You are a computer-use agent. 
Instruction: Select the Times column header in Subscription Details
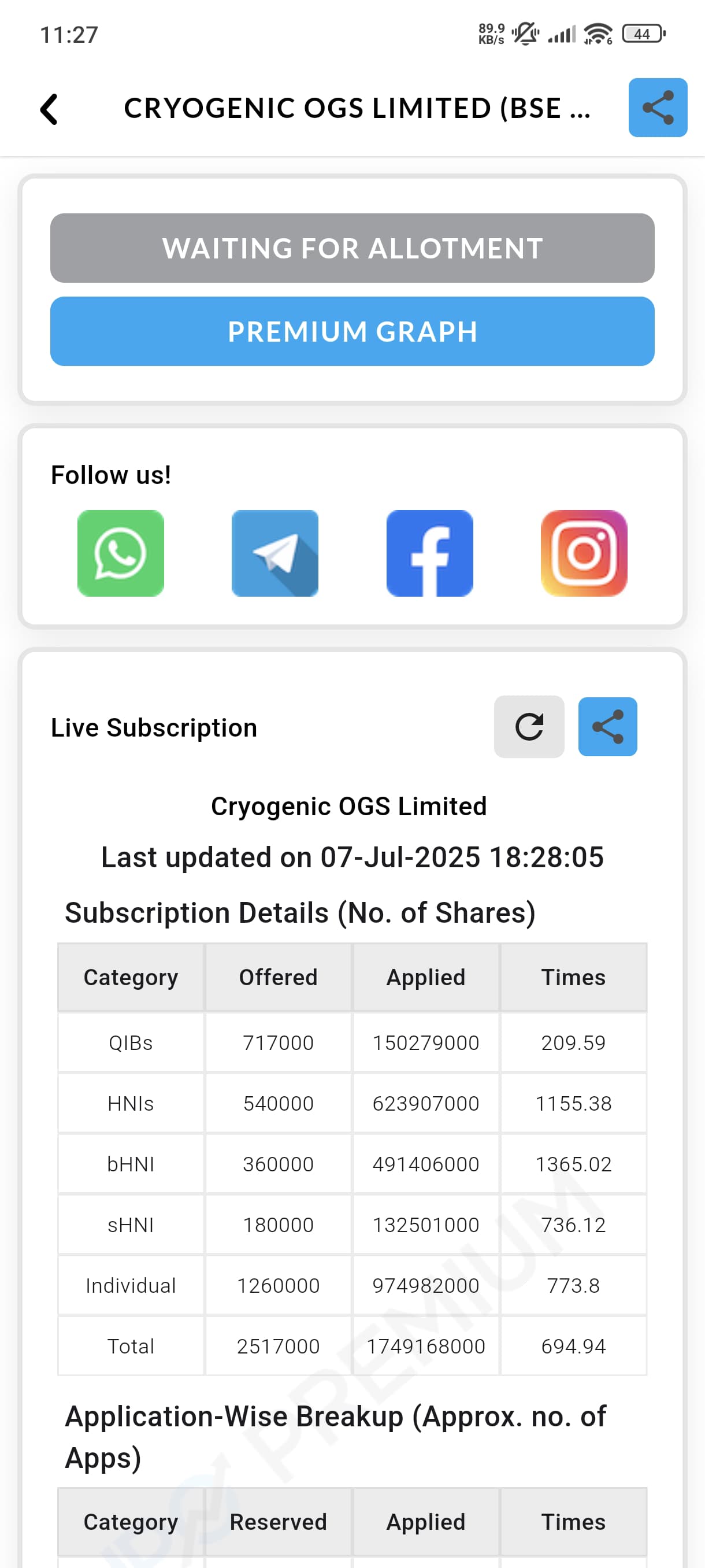[573, 978]
